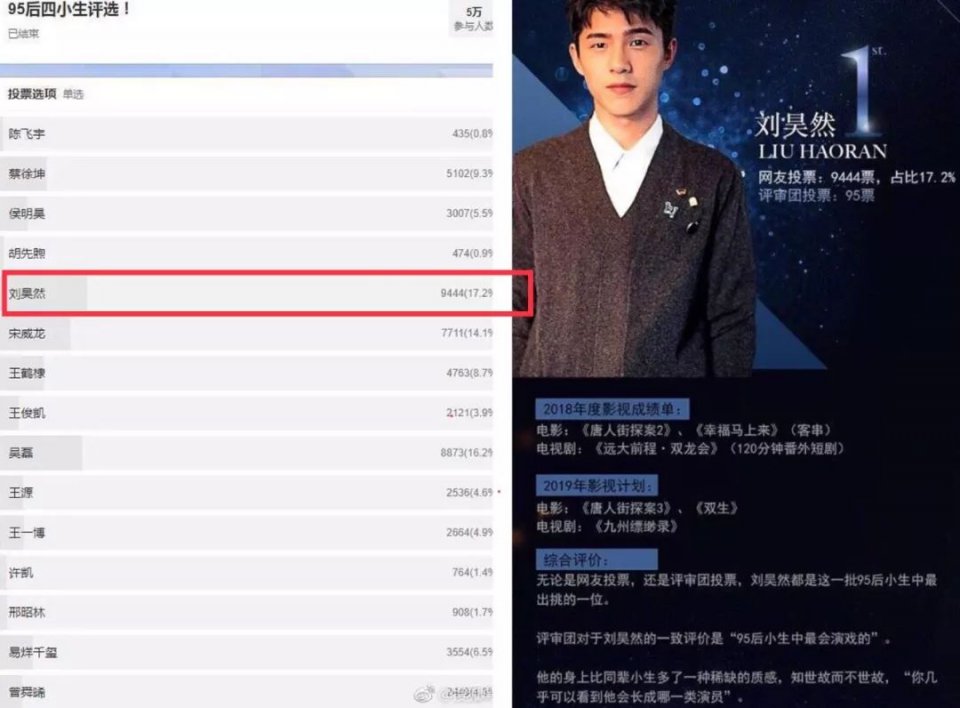Click the blue progress bar under the title
The width and height of the screenshot is (960, 708).
pyautogui.click(x=246, y=70)
